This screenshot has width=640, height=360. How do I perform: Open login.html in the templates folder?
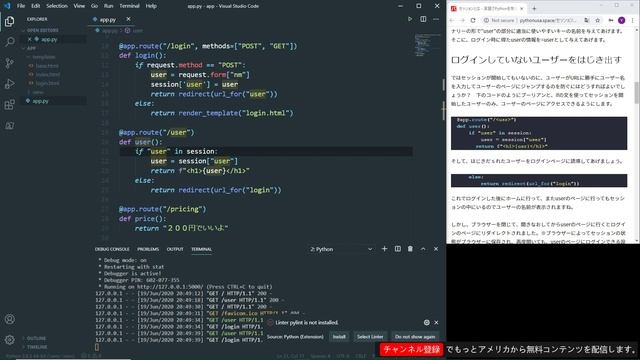click(48, 83)
